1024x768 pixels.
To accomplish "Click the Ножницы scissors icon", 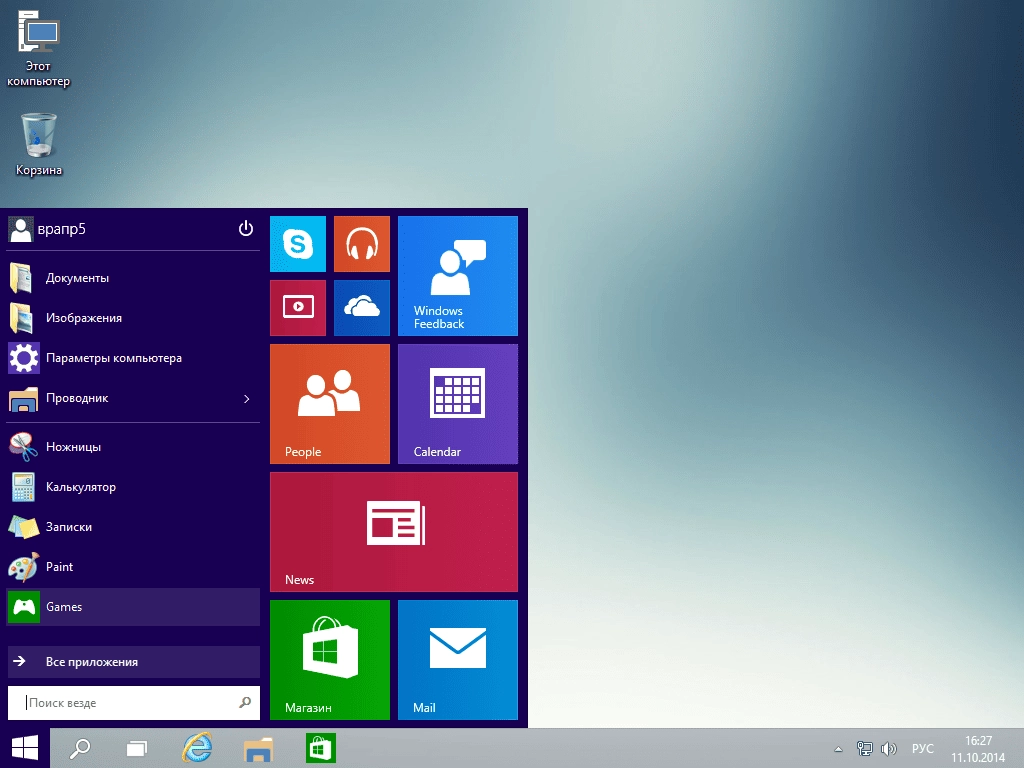I will pos(24,447).
